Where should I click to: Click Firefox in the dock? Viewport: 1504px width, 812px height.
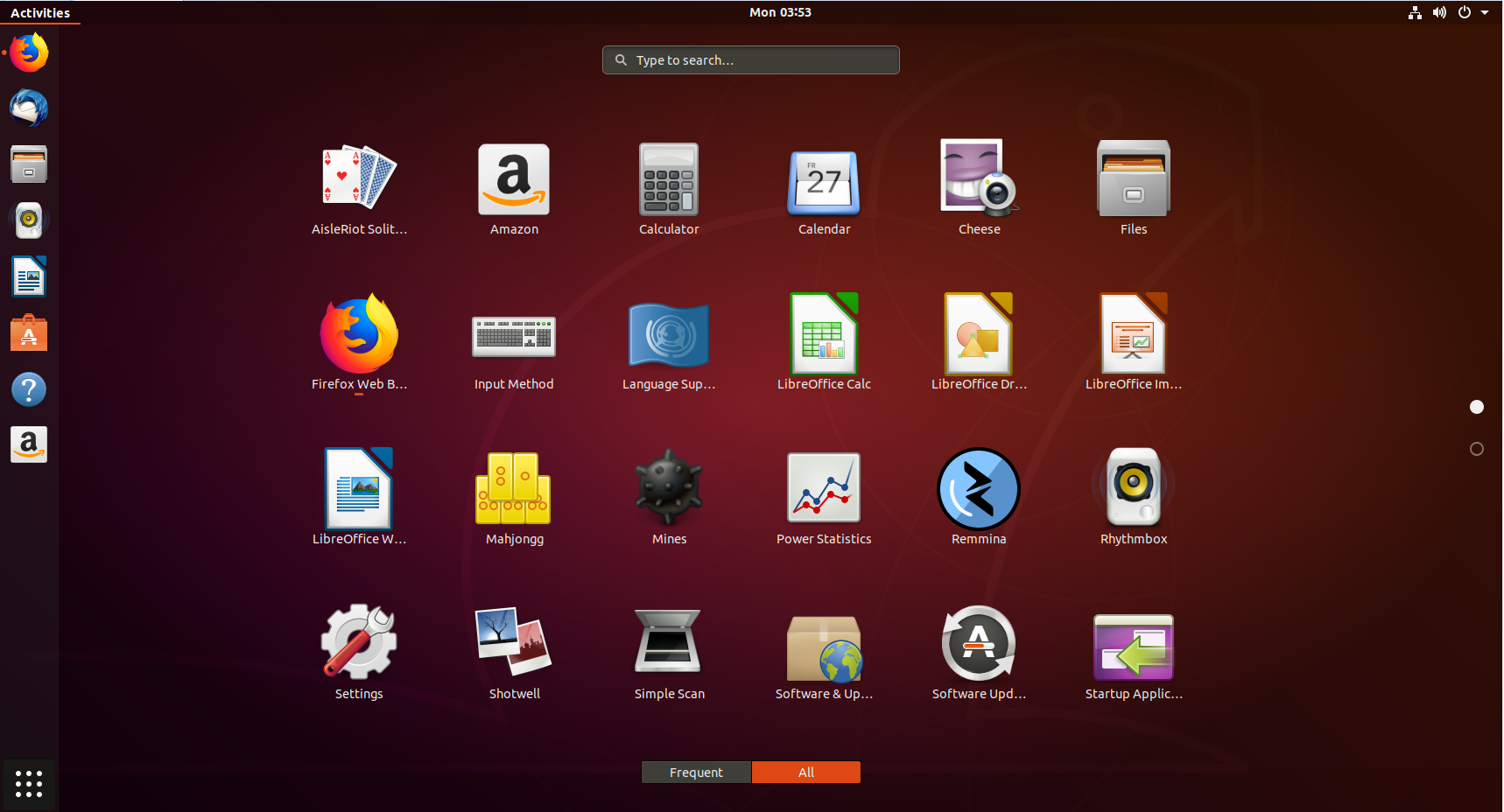29,52
